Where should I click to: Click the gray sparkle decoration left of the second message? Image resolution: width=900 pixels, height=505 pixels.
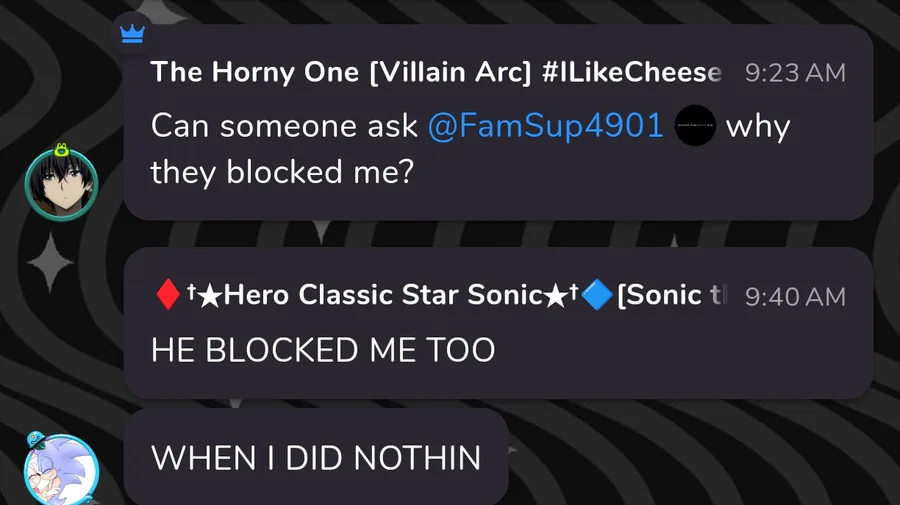pyautogui.click(x=51, y=265)
